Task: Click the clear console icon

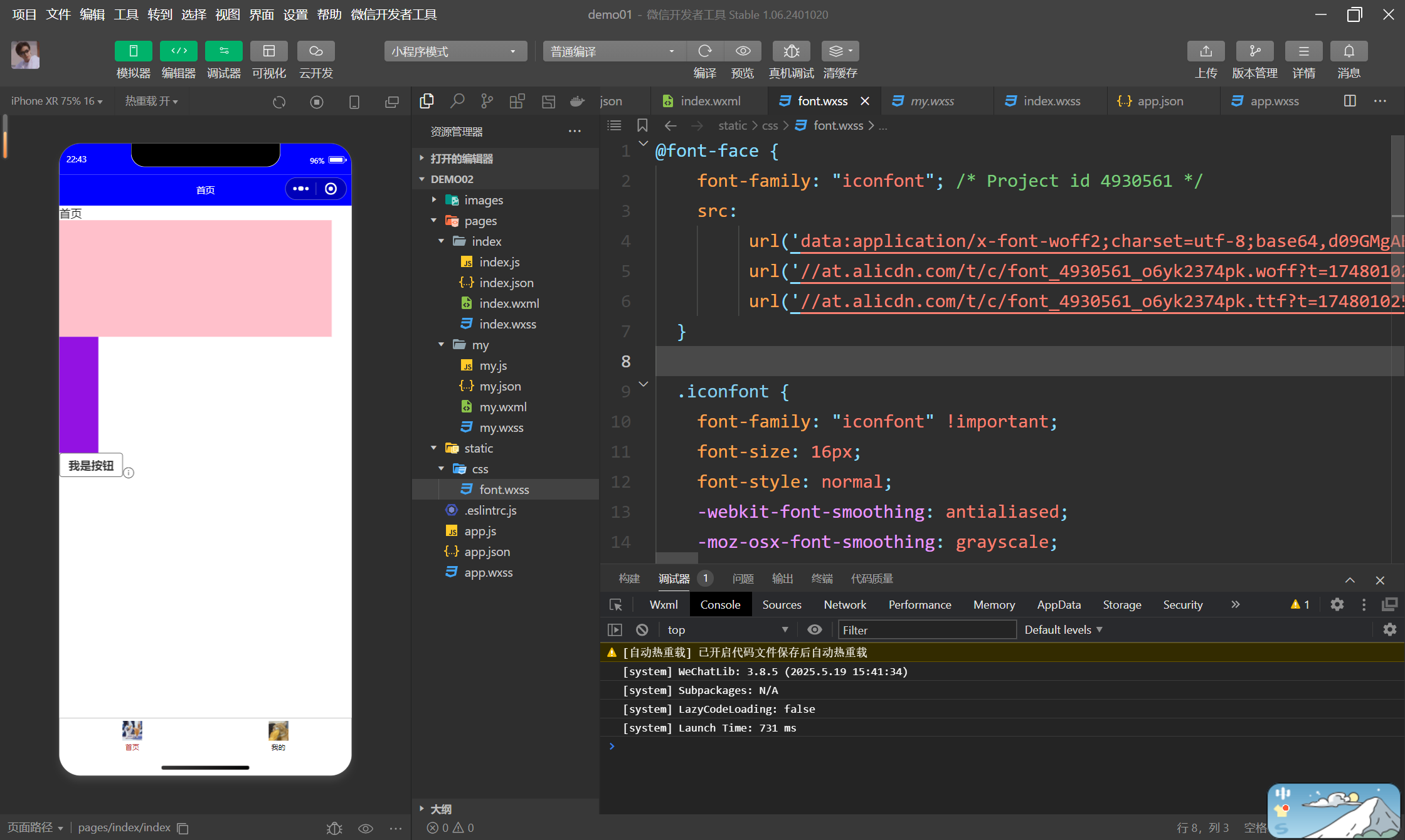Action: click(642, 629)
